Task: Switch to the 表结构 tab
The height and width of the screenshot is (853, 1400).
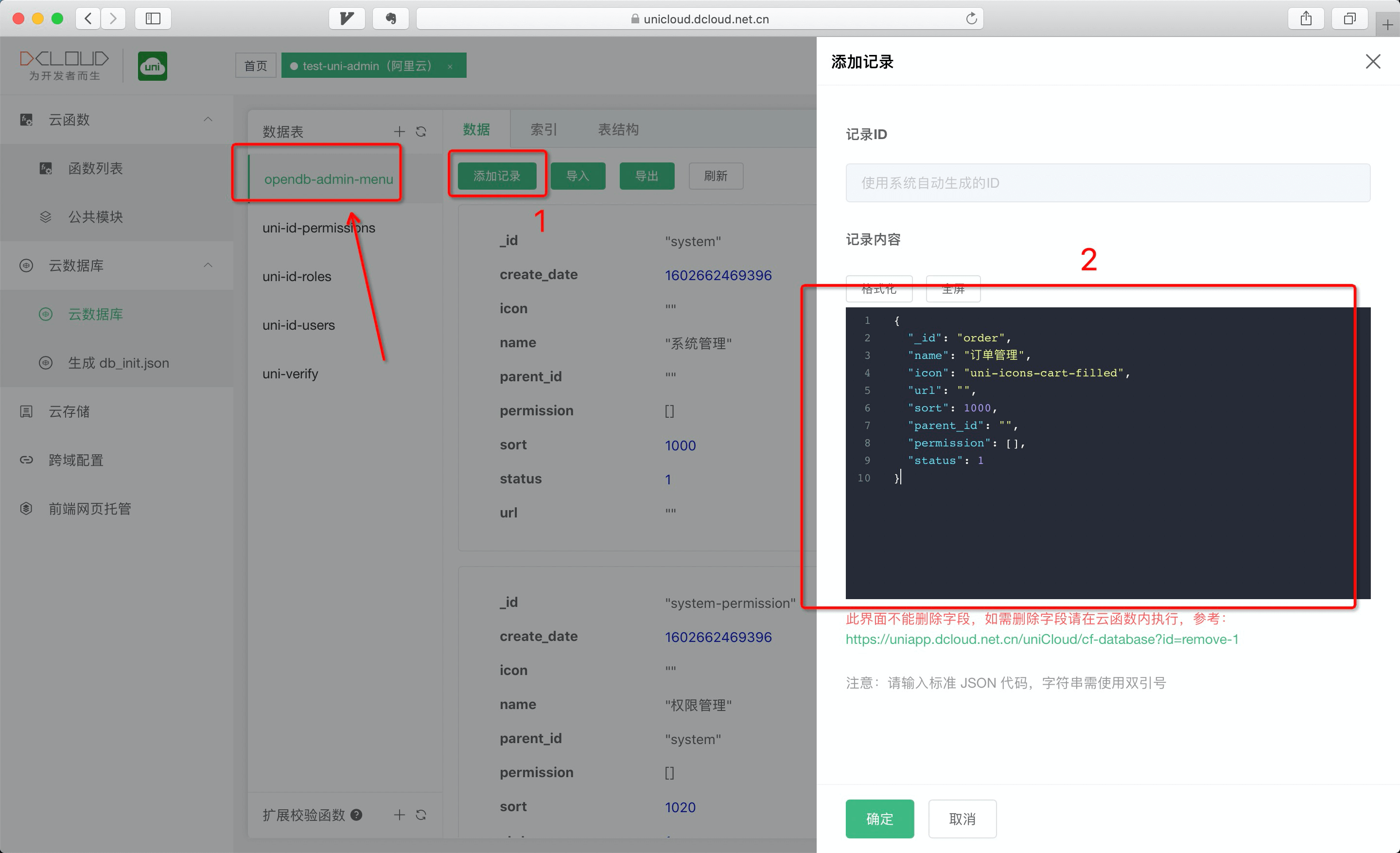Action: [618, 129]
